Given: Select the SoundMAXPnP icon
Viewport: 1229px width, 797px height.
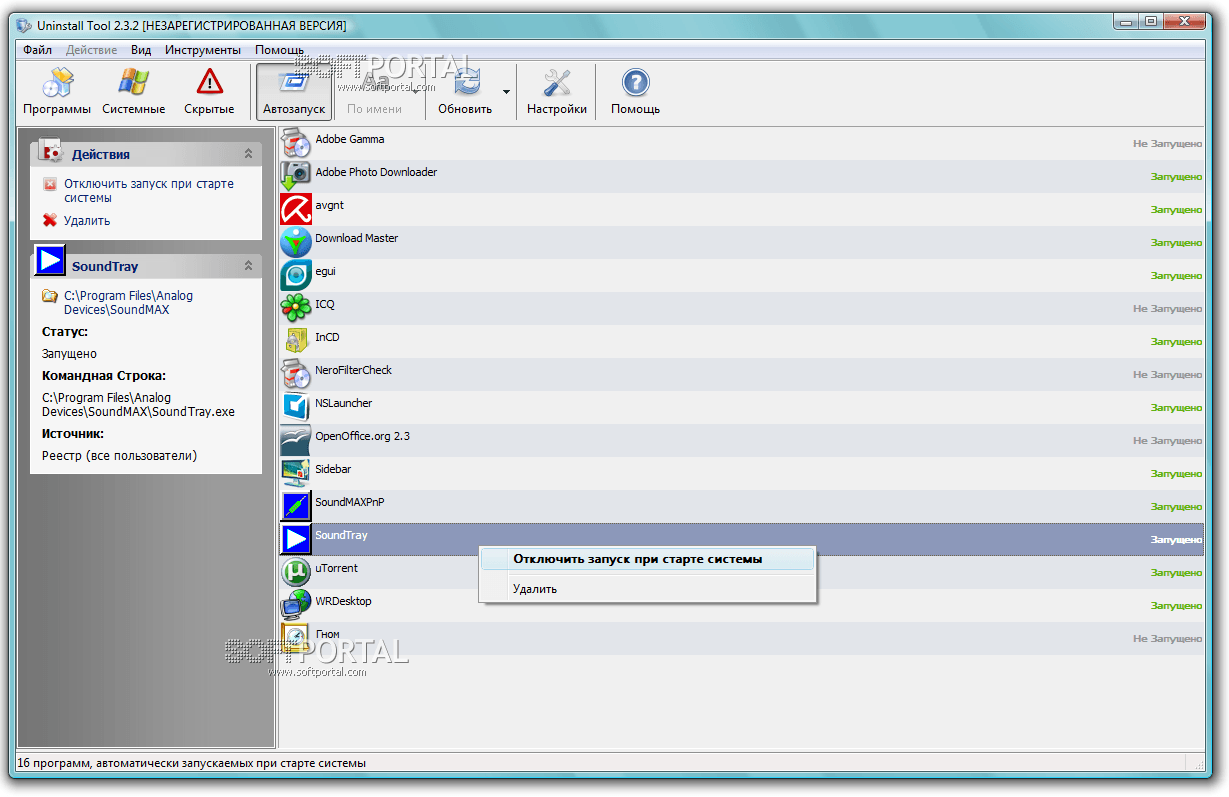Looking at the screenshot, I should (x=296, y=506).
